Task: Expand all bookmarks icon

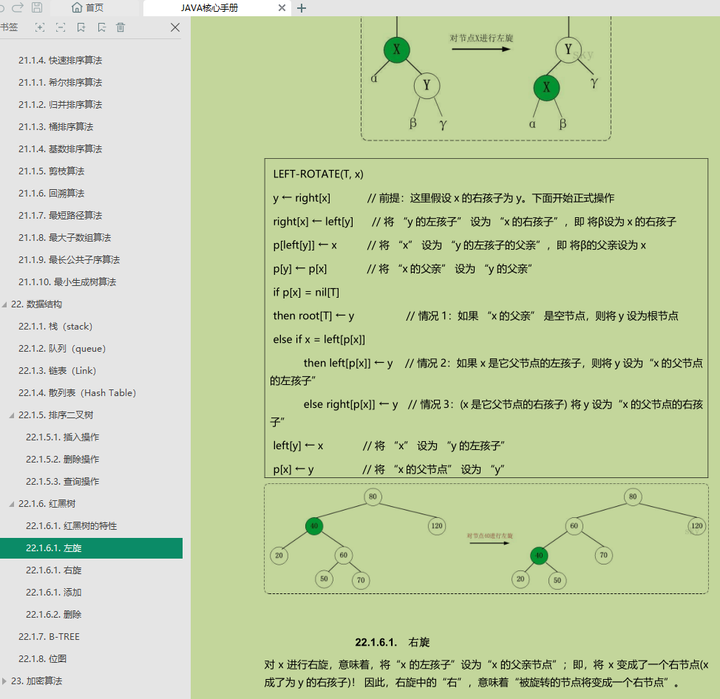Action: point(40,28)
